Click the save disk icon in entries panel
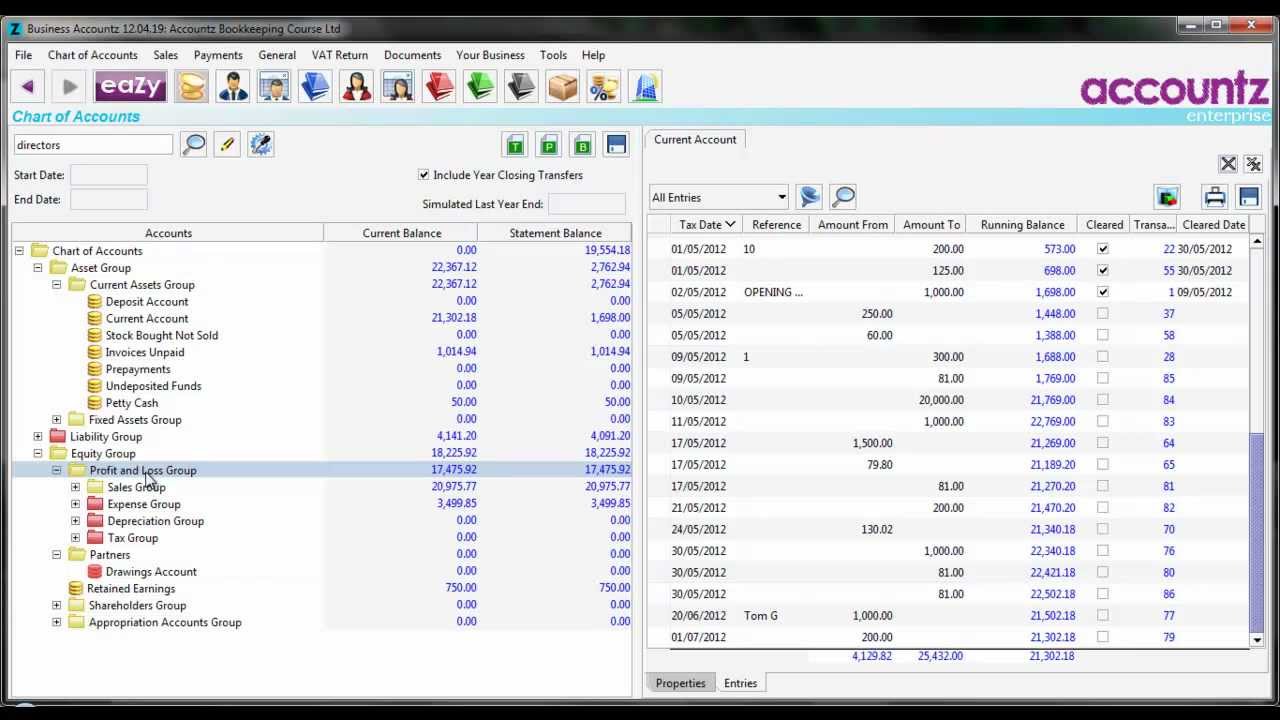The width and height of the screenshot is (1280, 720). pyautogui.click(x=1248, y=197)
